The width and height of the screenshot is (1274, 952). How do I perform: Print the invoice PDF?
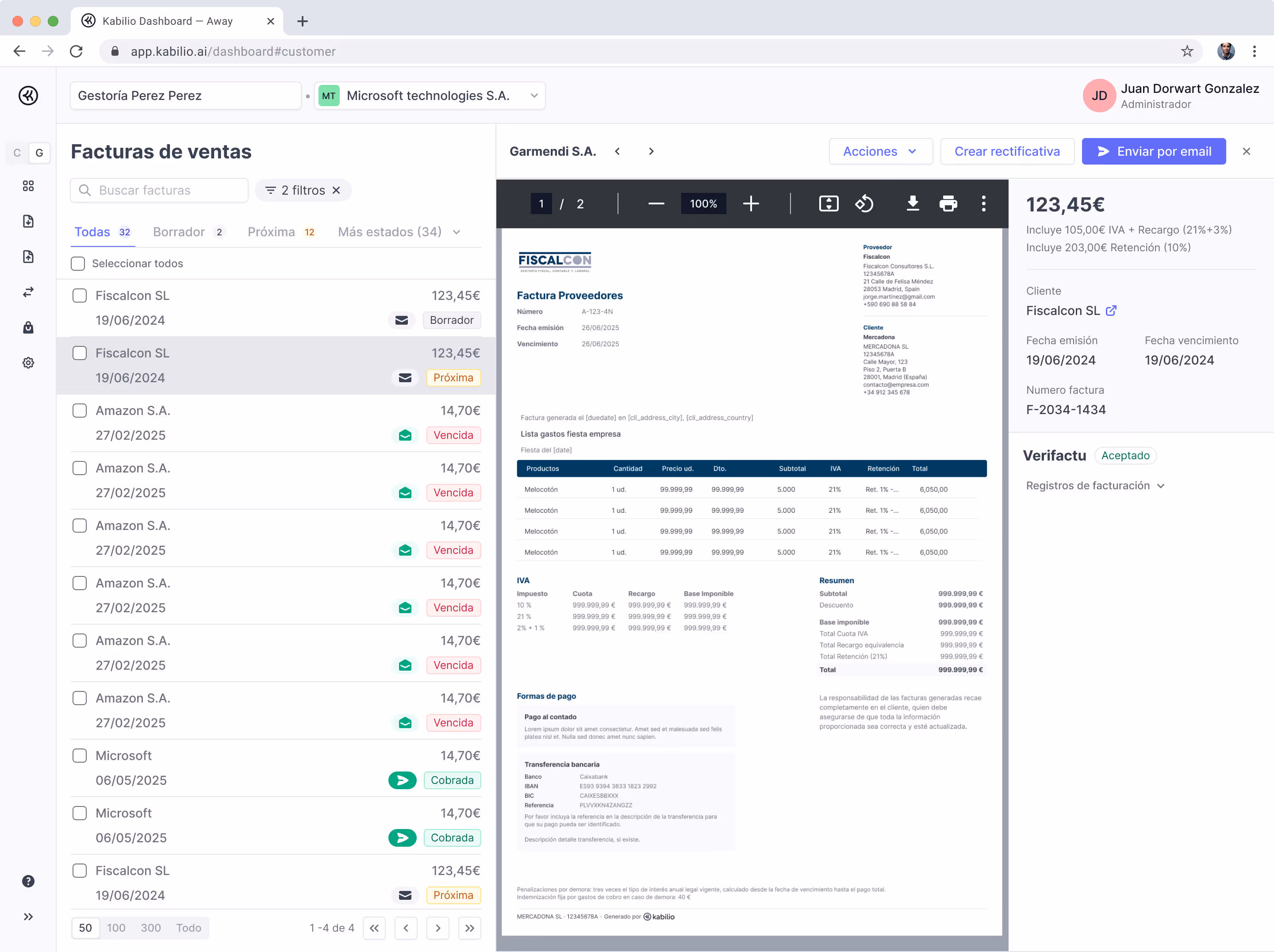tap(948, 203)
